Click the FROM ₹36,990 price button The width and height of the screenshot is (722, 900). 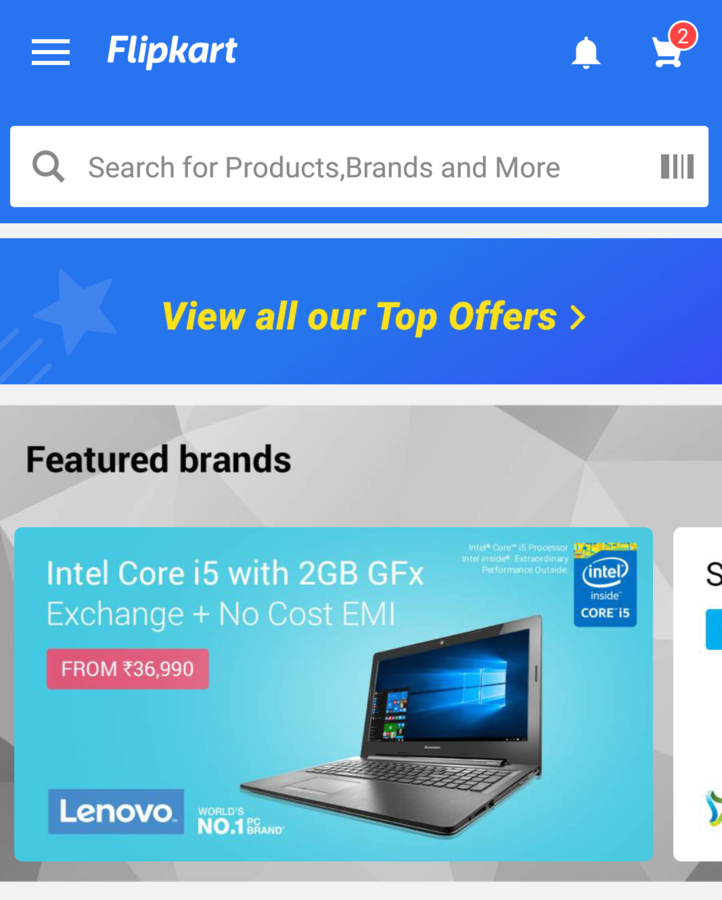click(x=127, y=669)
